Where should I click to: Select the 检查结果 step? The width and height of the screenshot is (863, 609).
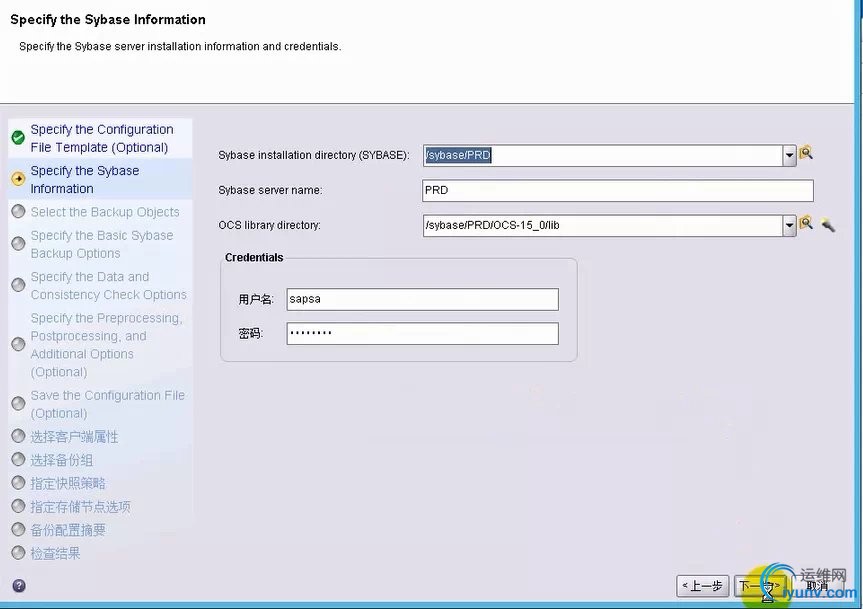[55, 553]
